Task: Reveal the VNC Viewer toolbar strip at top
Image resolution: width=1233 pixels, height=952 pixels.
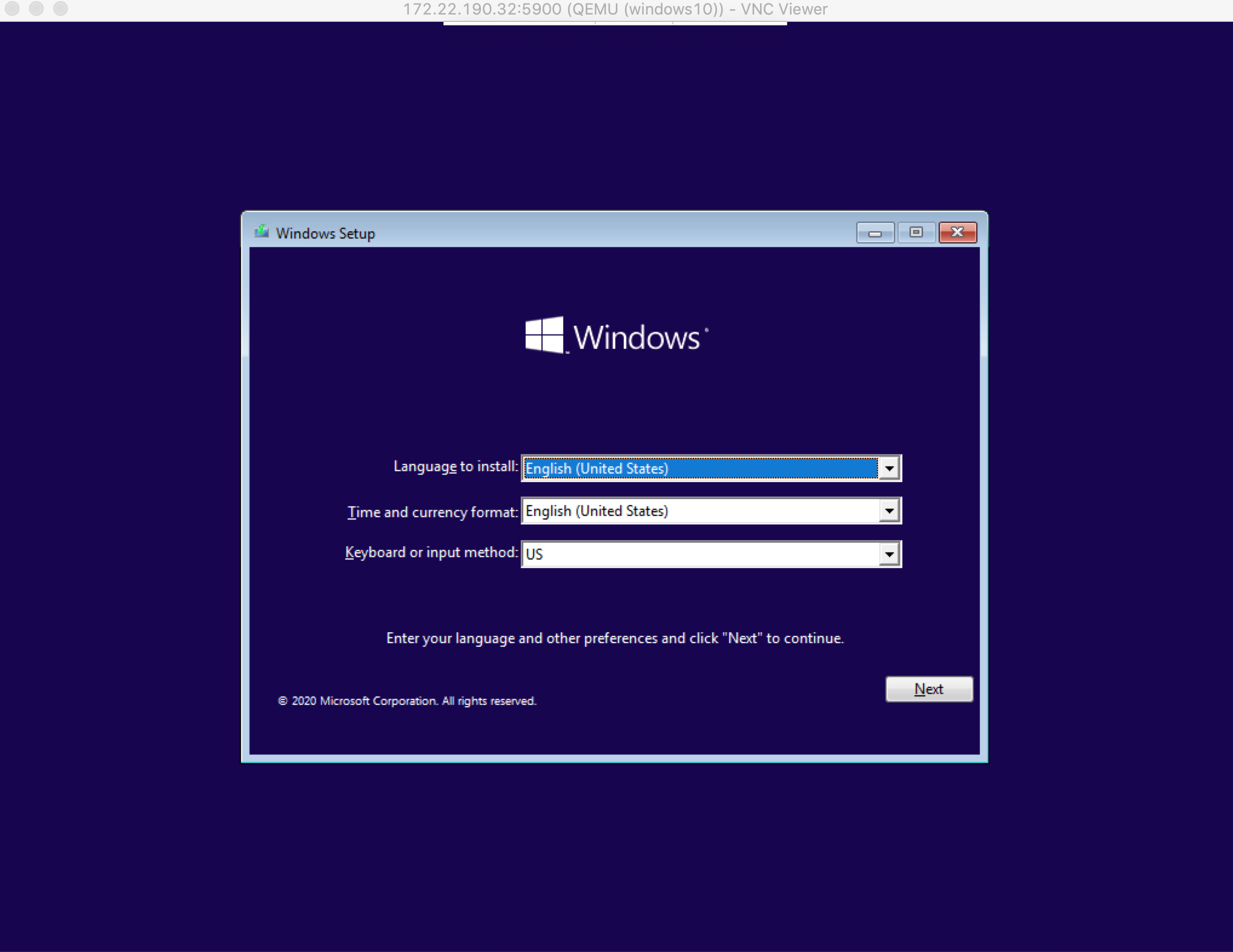Action: [615, 24]
